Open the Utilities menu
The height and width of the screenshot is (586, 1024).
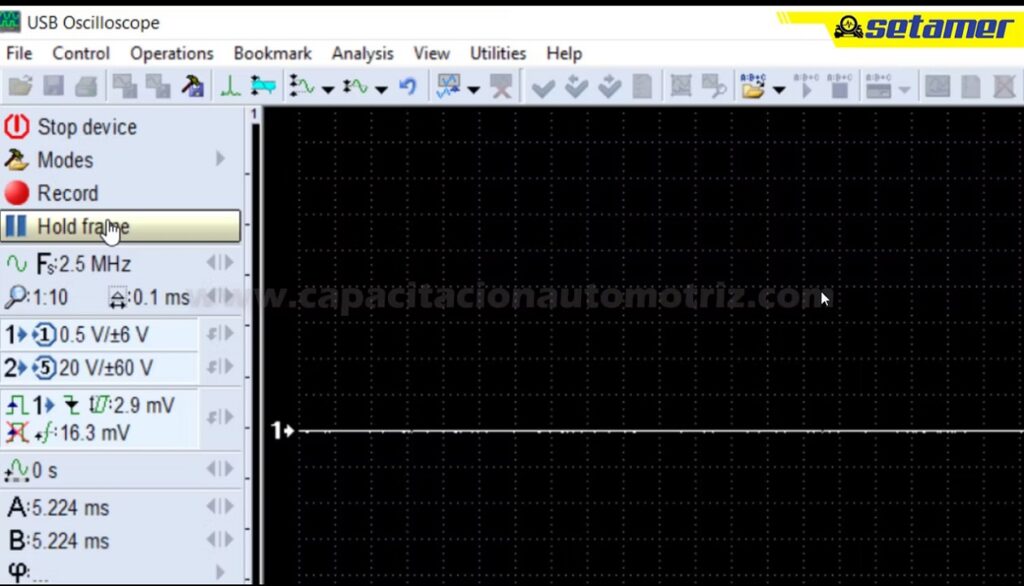coord(497,53)
